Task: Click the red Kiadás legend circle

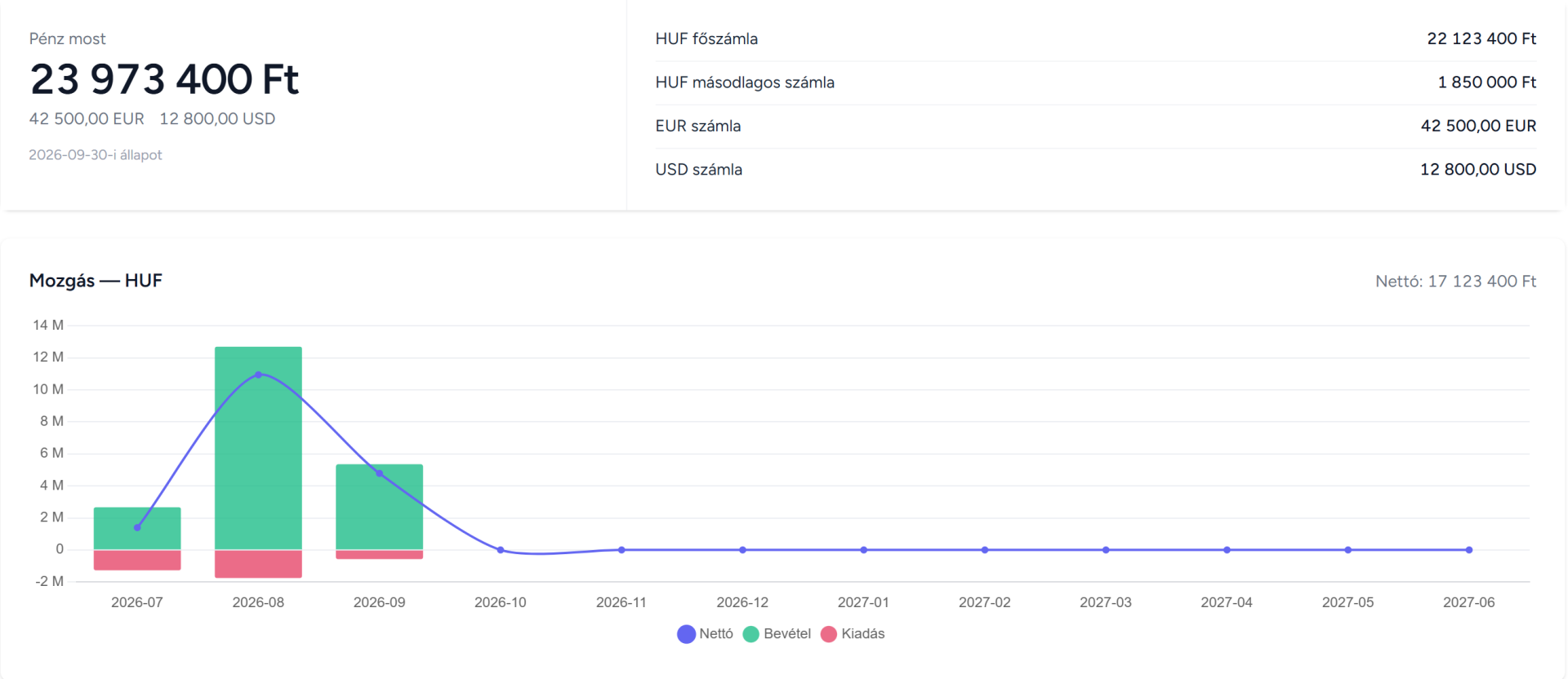Action: (x=829, y=634)
